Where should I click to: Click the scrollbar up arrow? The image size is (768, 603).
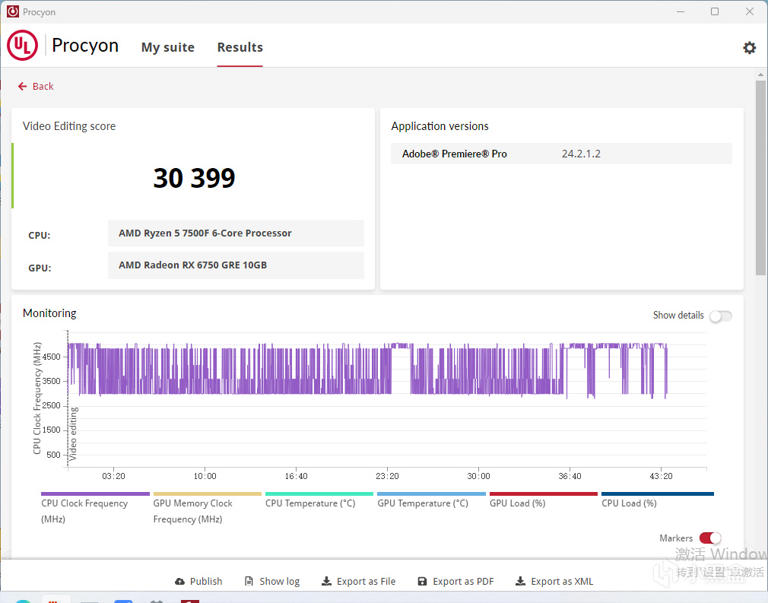click(760, 75)
